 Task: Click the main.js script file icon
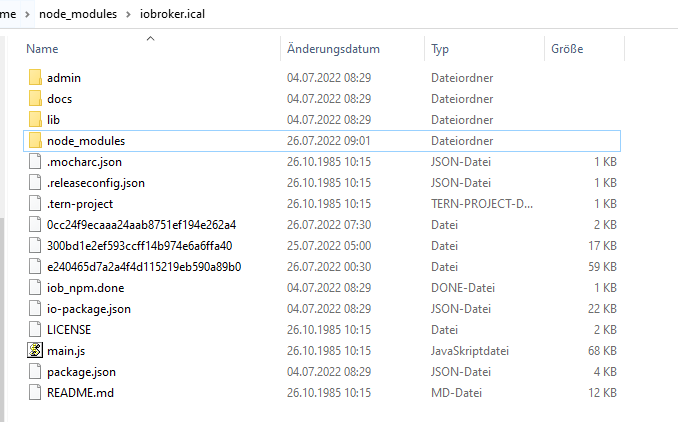[x=35, y=351]
